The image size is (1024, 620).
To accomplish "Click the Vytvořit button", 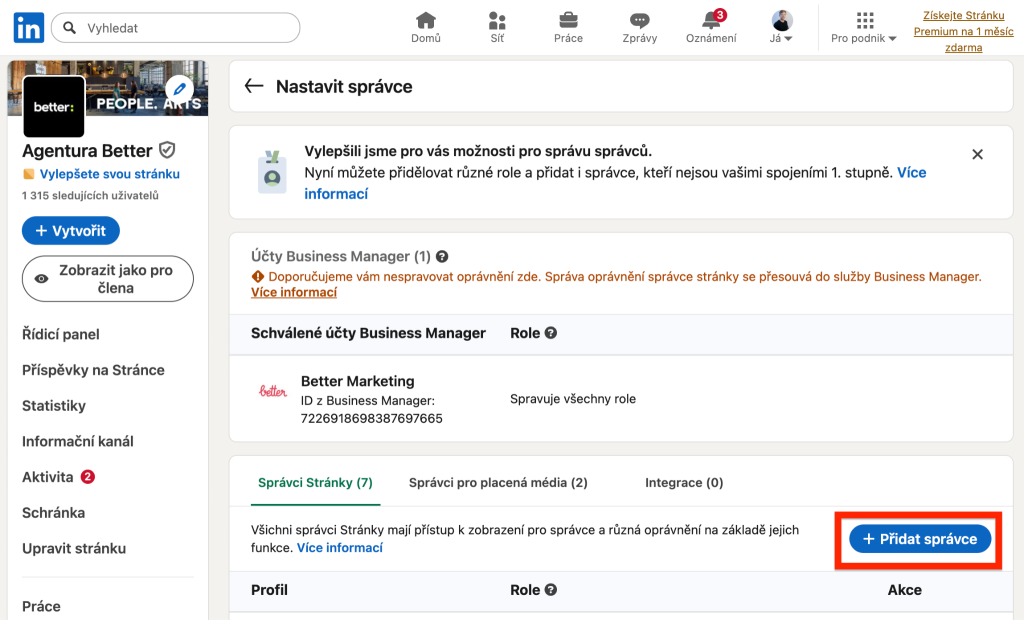I will pyautogui.click(x=71, y=231).
